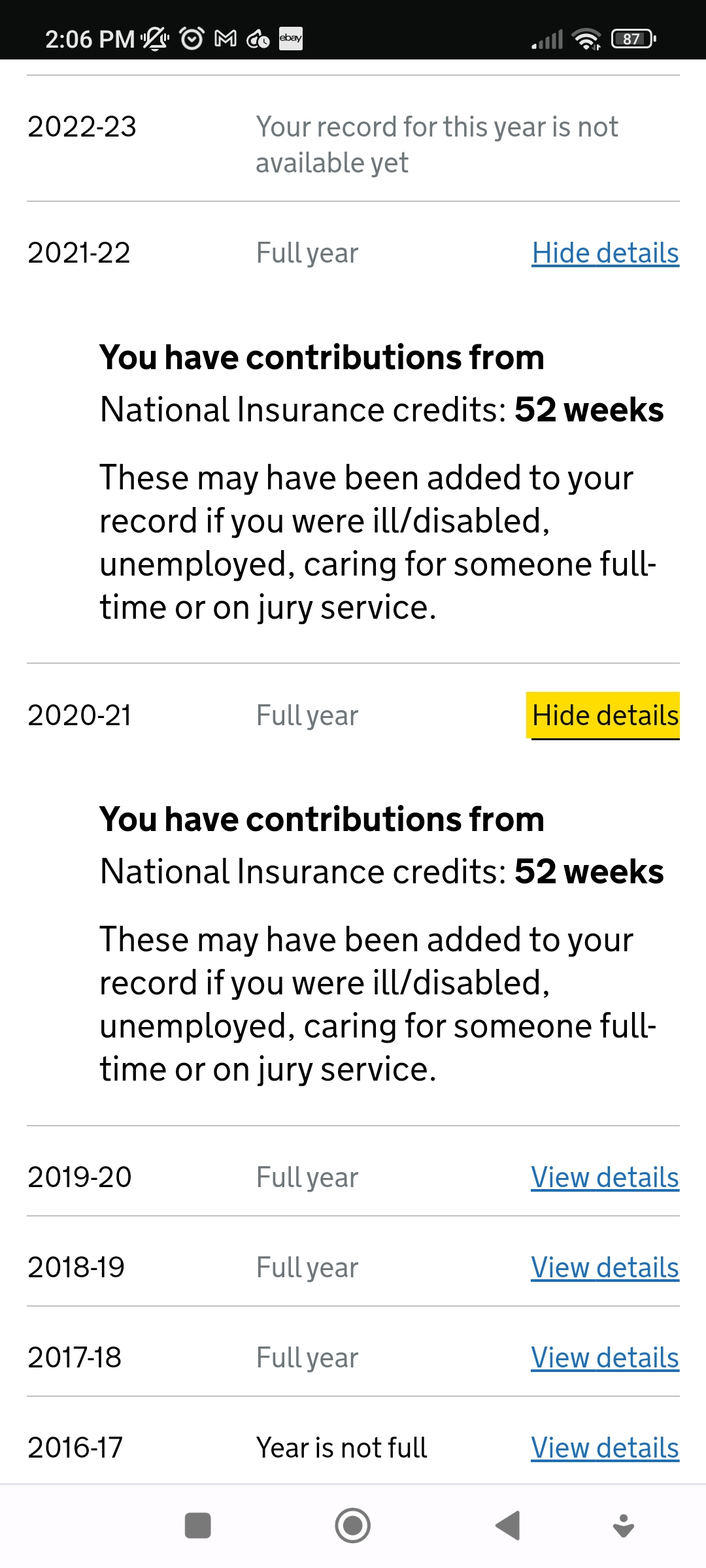Tap the Gmail notification icon in status bar
Image resolution: width=706 pixels, height=1568 pixels.
coord(226,39)
